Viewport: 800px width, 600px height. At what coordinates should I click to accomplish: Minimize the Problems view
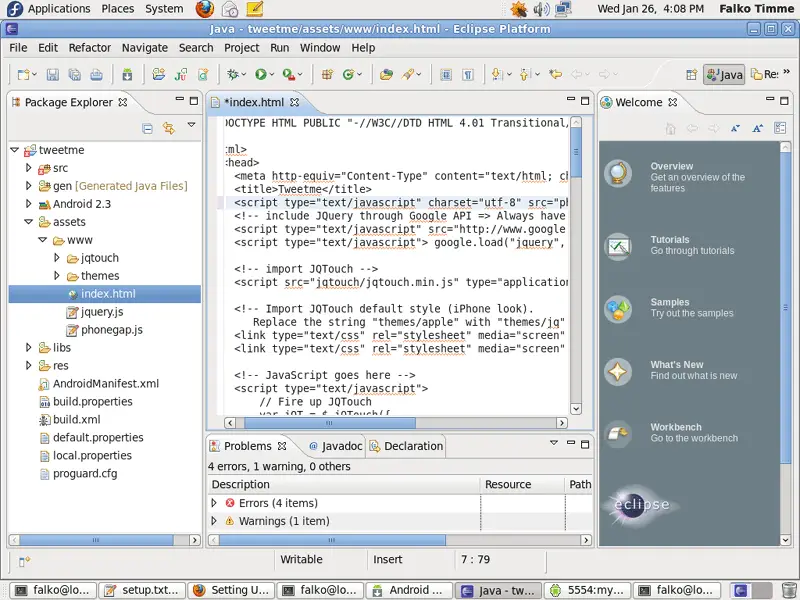(571, 443)
